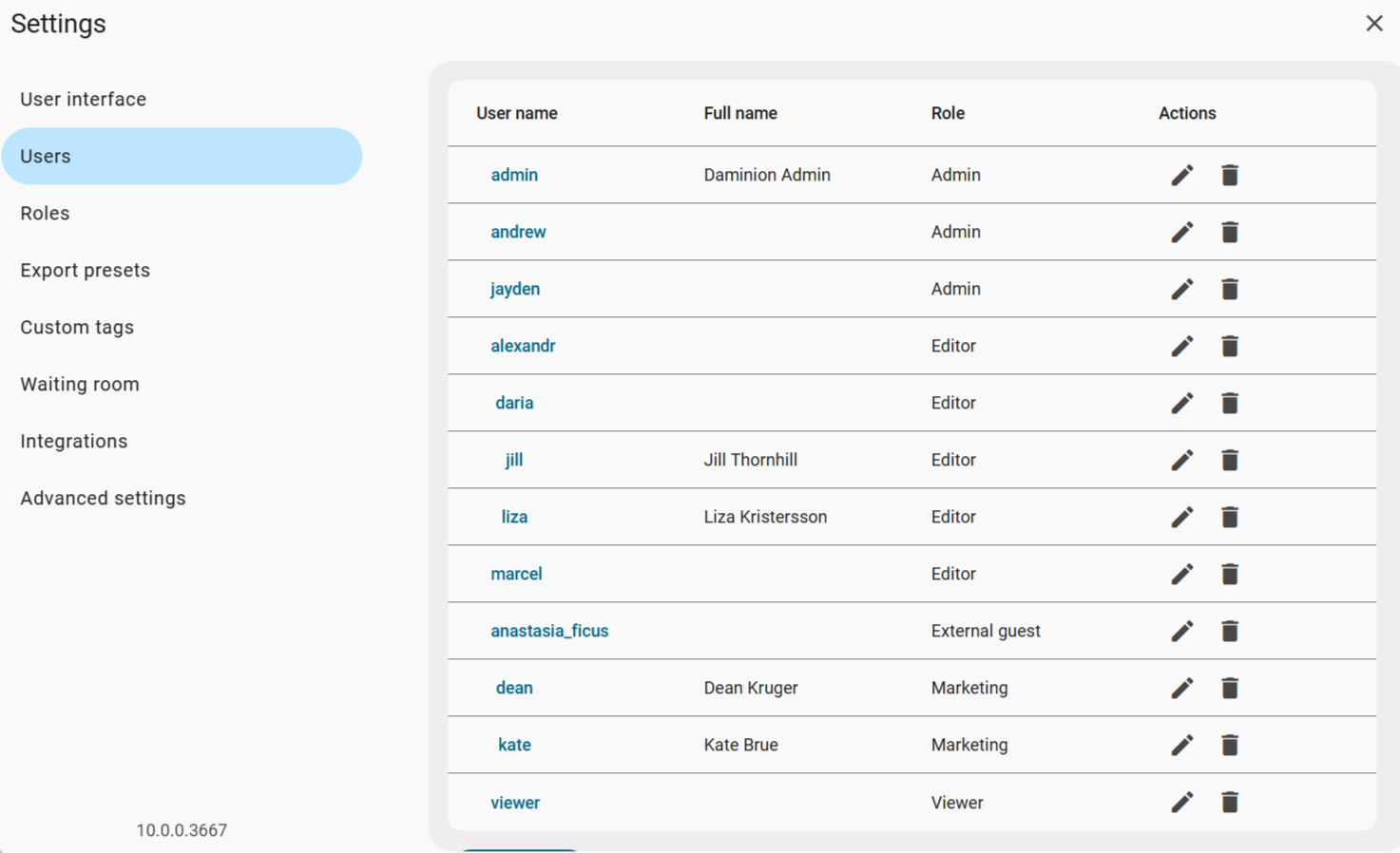Screen dimensions: 1400x853
Task: Delete the marcel user row
Action: [x=1229, y=574]
